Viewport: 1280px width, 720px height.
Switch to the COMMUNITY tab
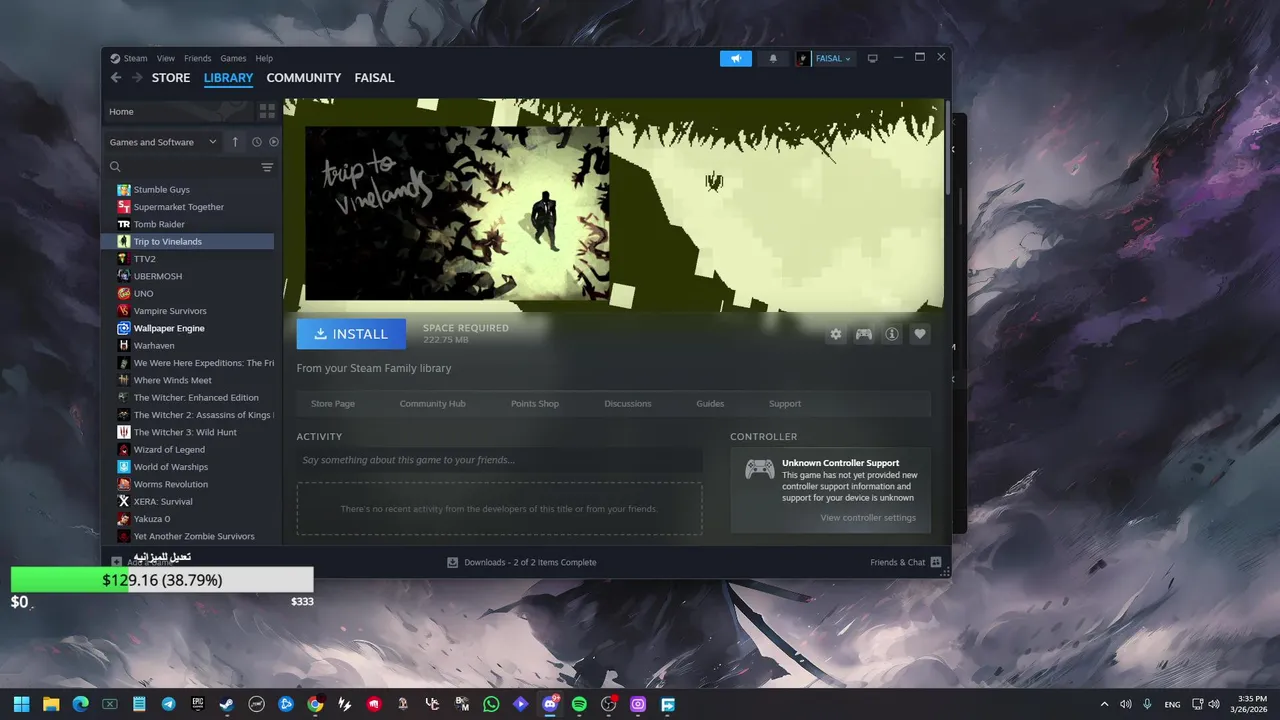click(304, 78)
